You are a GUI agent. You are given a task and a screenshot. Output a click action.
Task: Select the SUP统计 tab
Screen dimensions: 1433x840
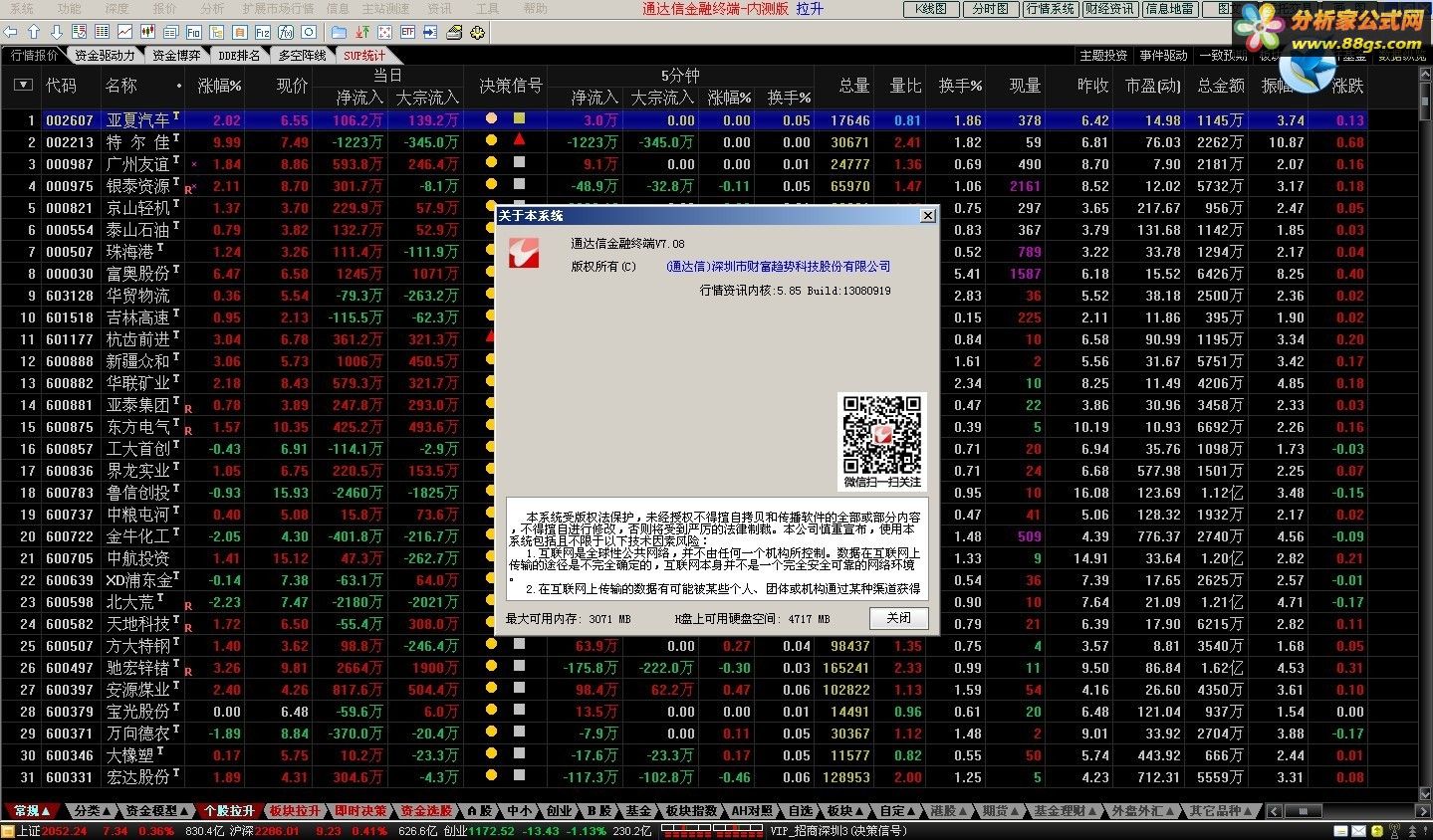coord(364,56)
